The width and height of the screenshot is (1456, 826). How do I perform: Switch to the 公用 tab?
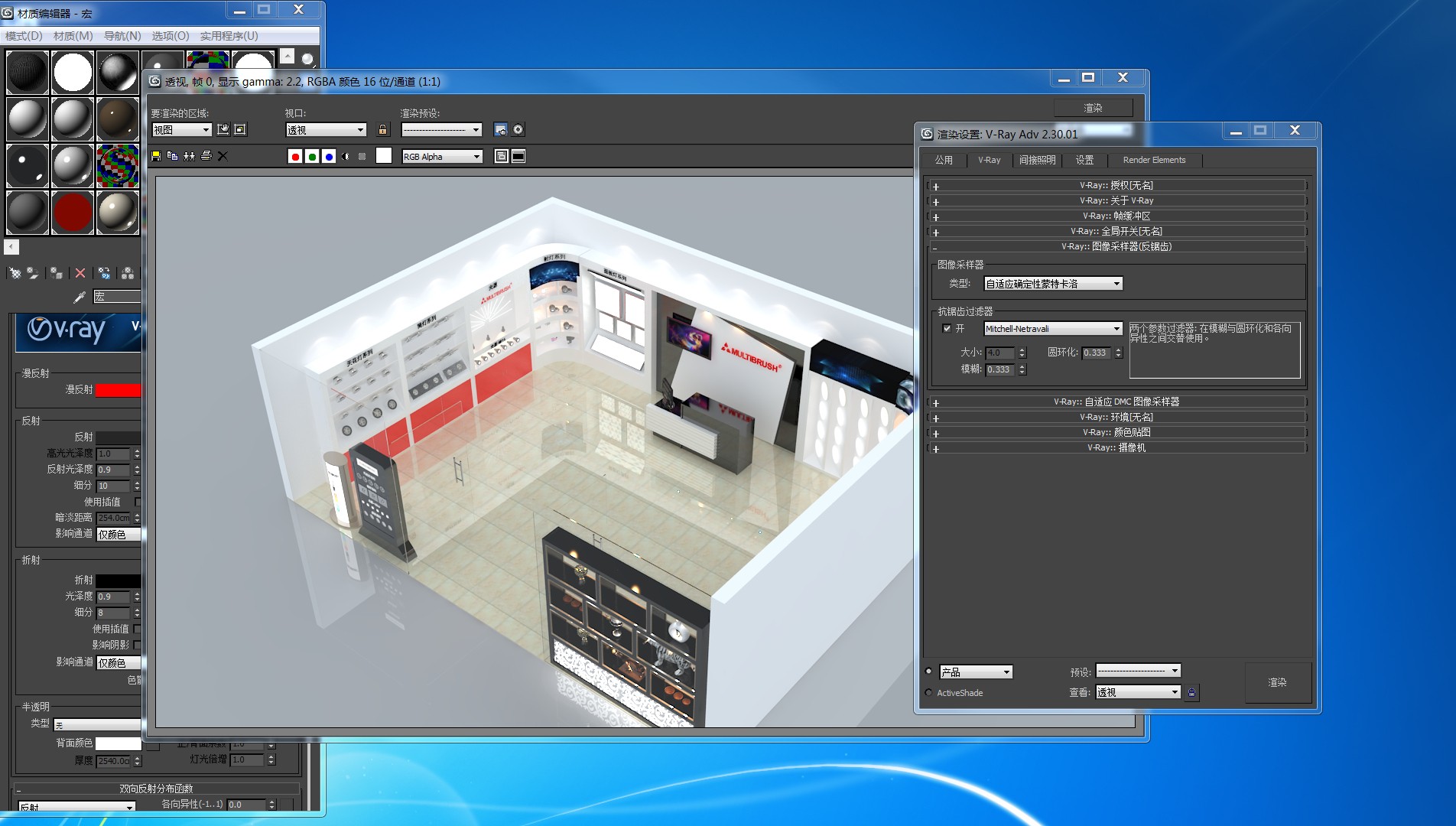pos(944,160)
